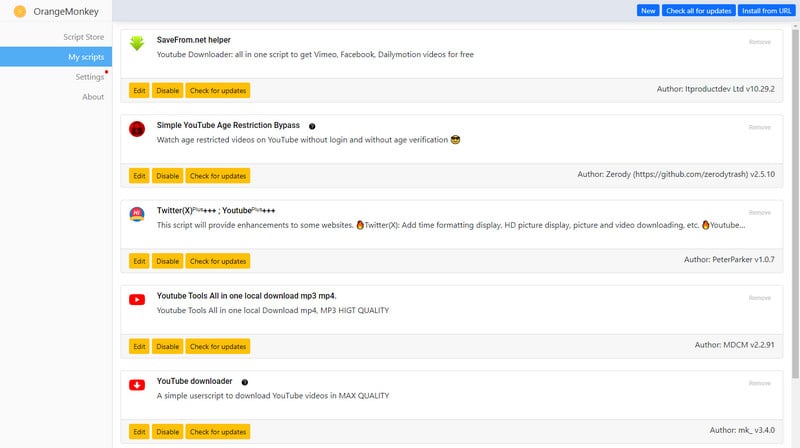Click Youtube Tools All in one title

246,295
